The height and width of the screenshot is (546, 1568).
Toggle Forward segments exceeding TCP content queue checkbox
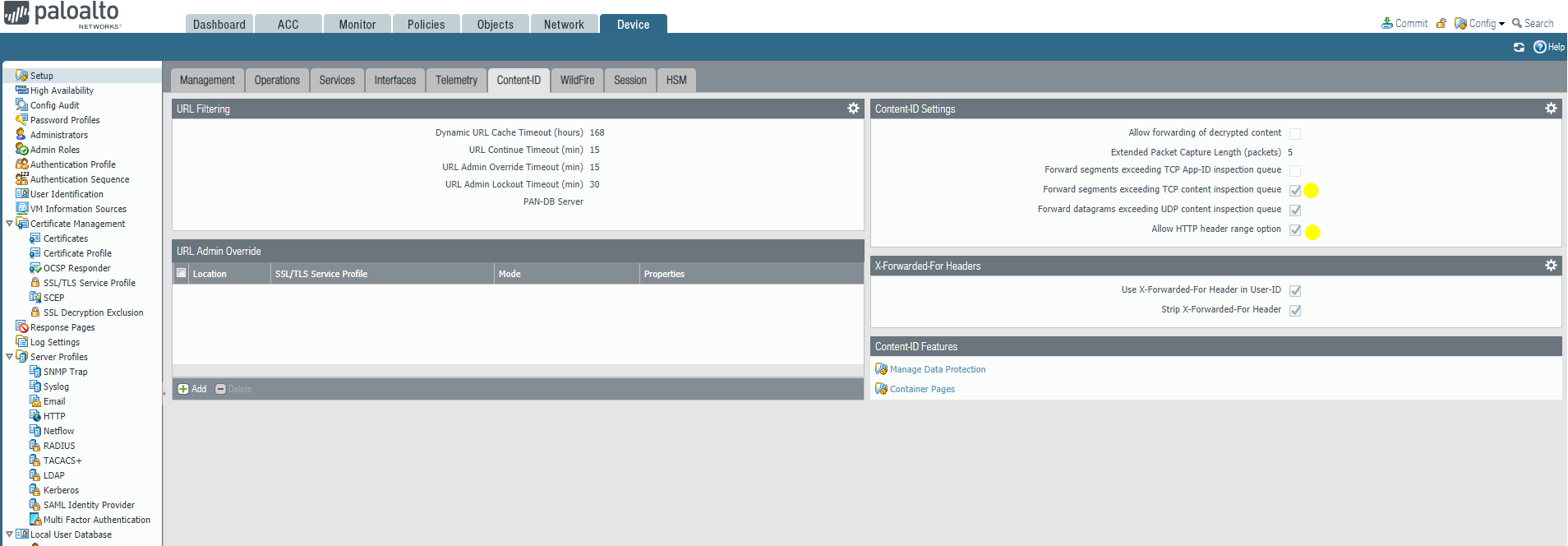coord(1295,190)
